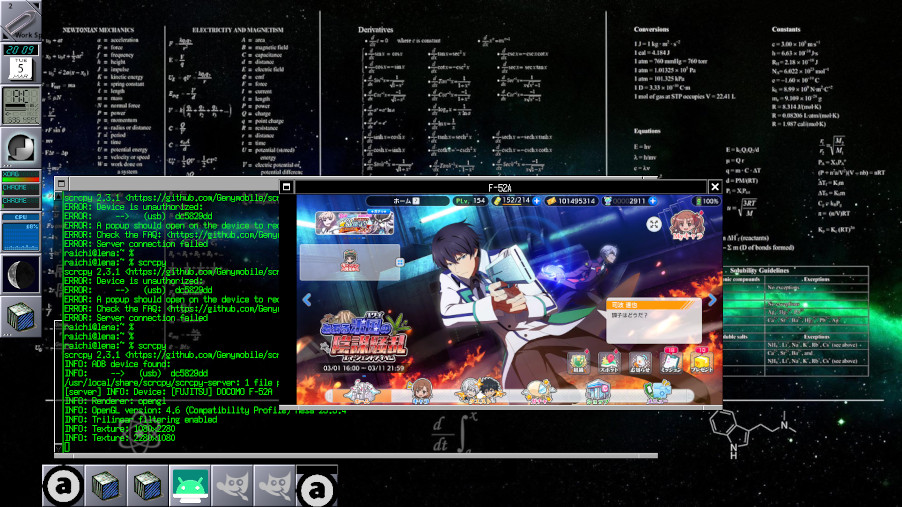This screenshot has width=902, height=507.
Task: Open the 組織 guild icon in game
Action: [578, 363]
